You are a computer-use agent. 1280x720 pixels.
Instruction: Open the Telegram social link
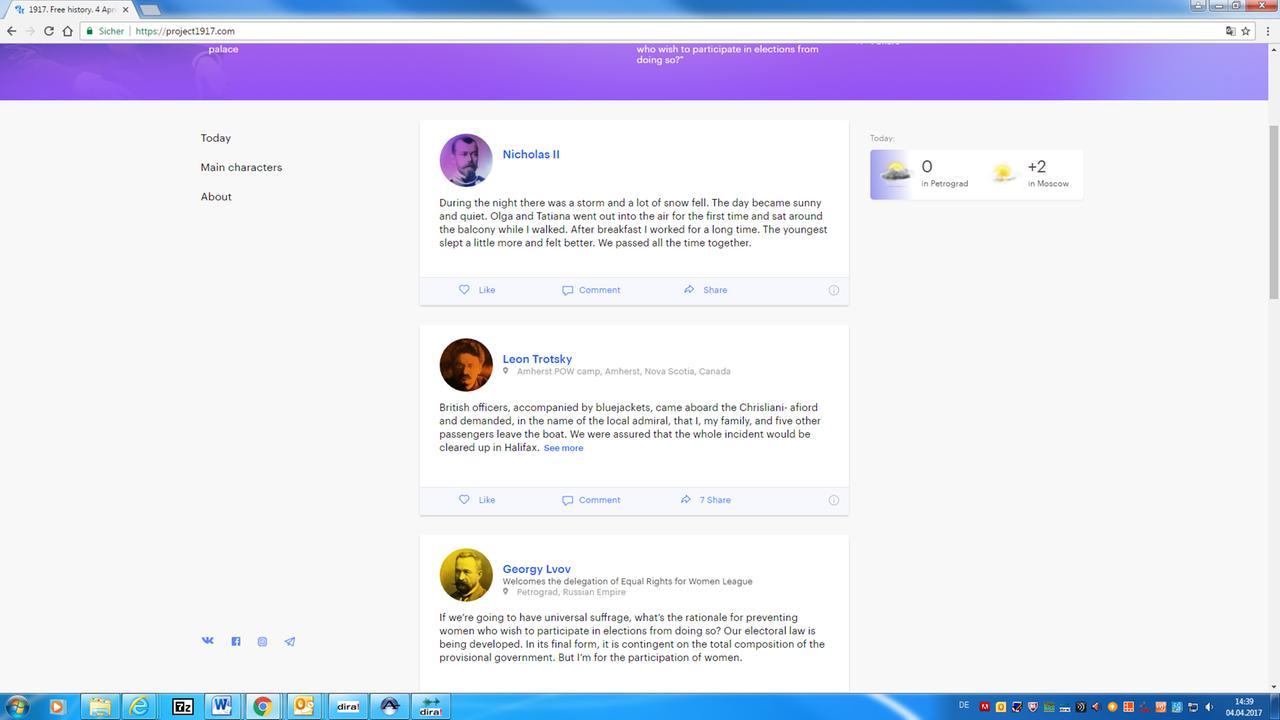click(290, 642)
